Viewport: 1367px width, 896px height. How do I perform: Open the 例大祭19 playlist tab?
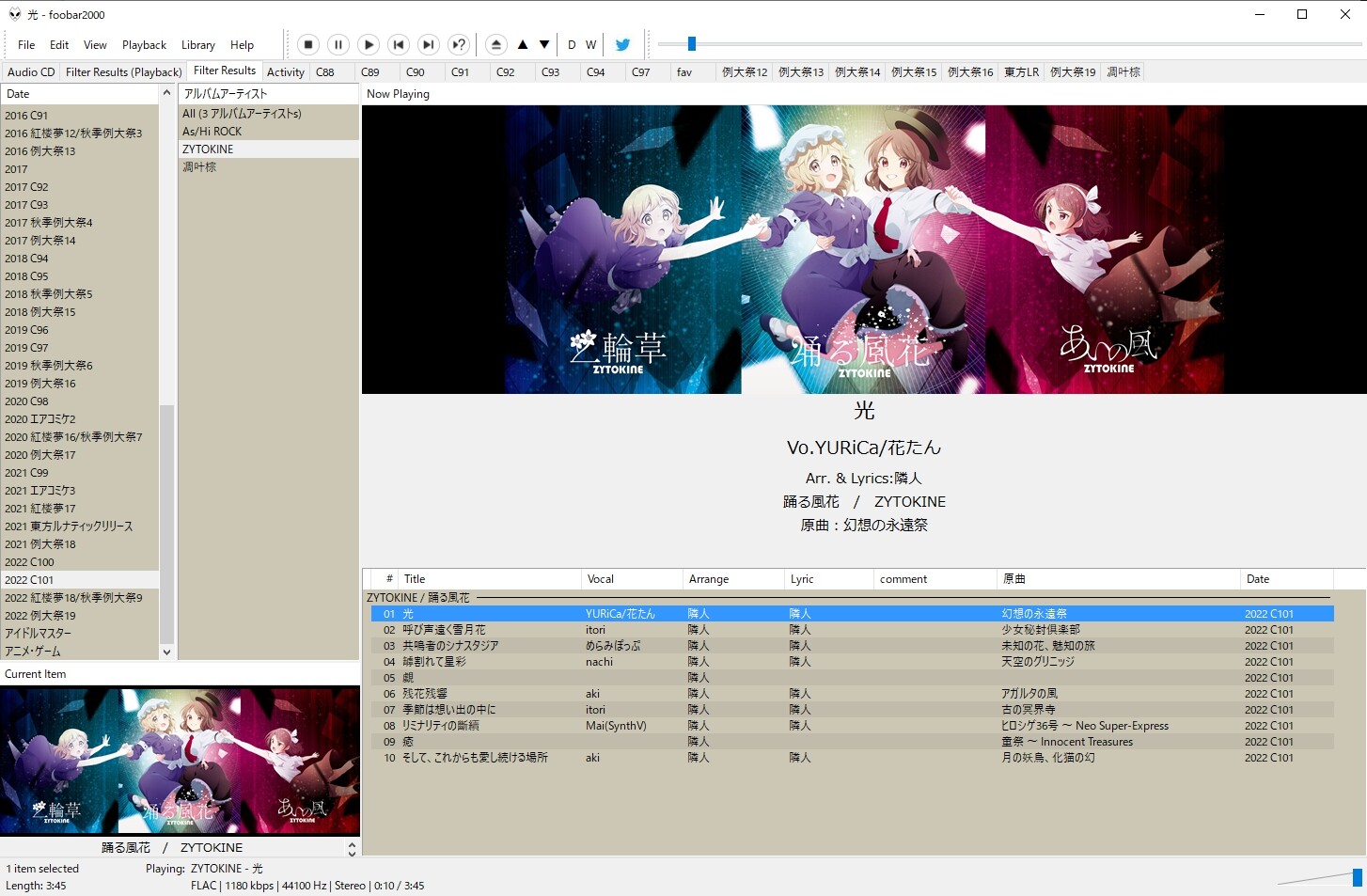point(1073,71)
